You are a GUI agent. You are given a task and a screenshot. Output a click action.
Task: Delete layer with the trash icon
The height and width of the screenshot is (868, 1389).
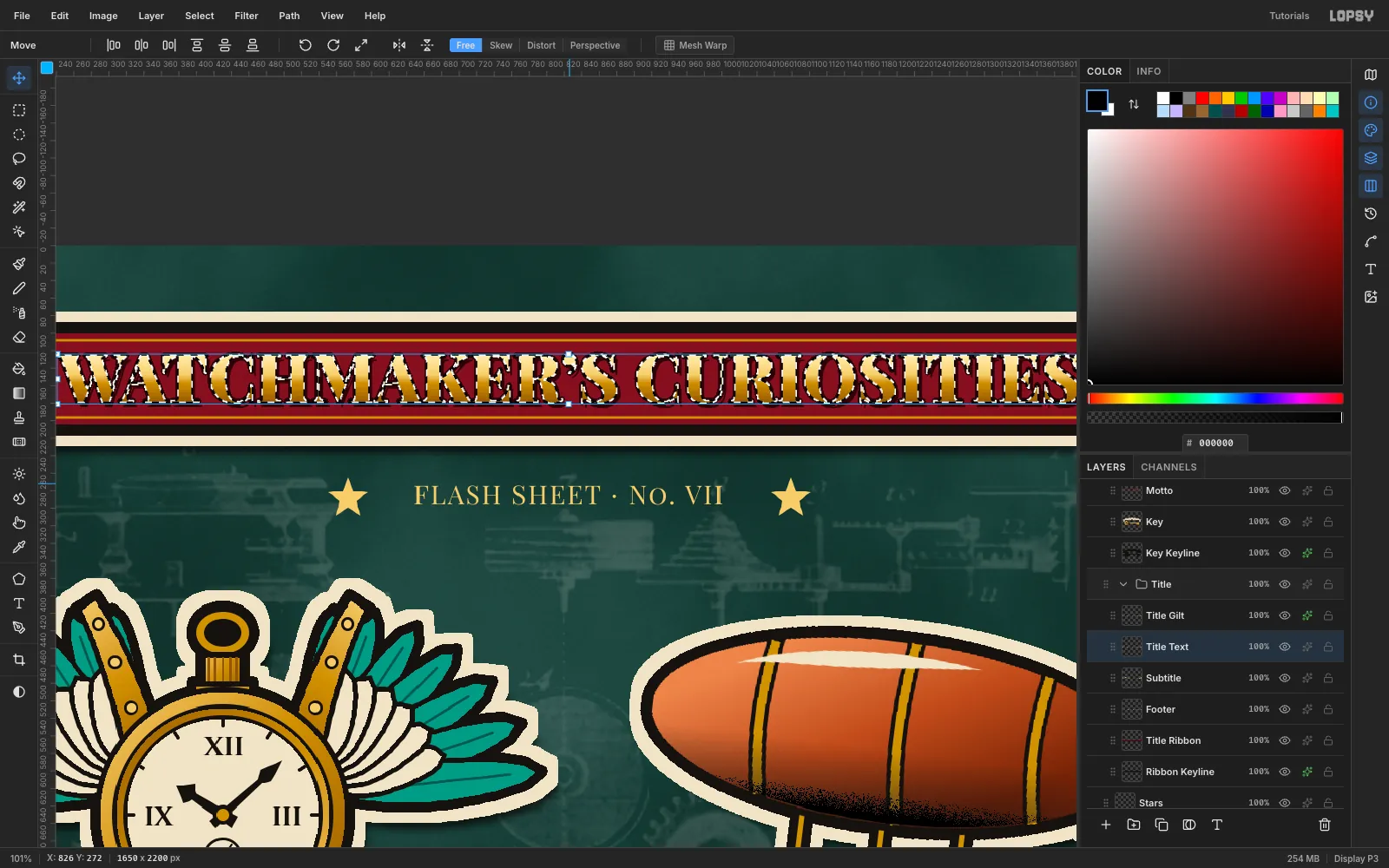pos(1325,825)
